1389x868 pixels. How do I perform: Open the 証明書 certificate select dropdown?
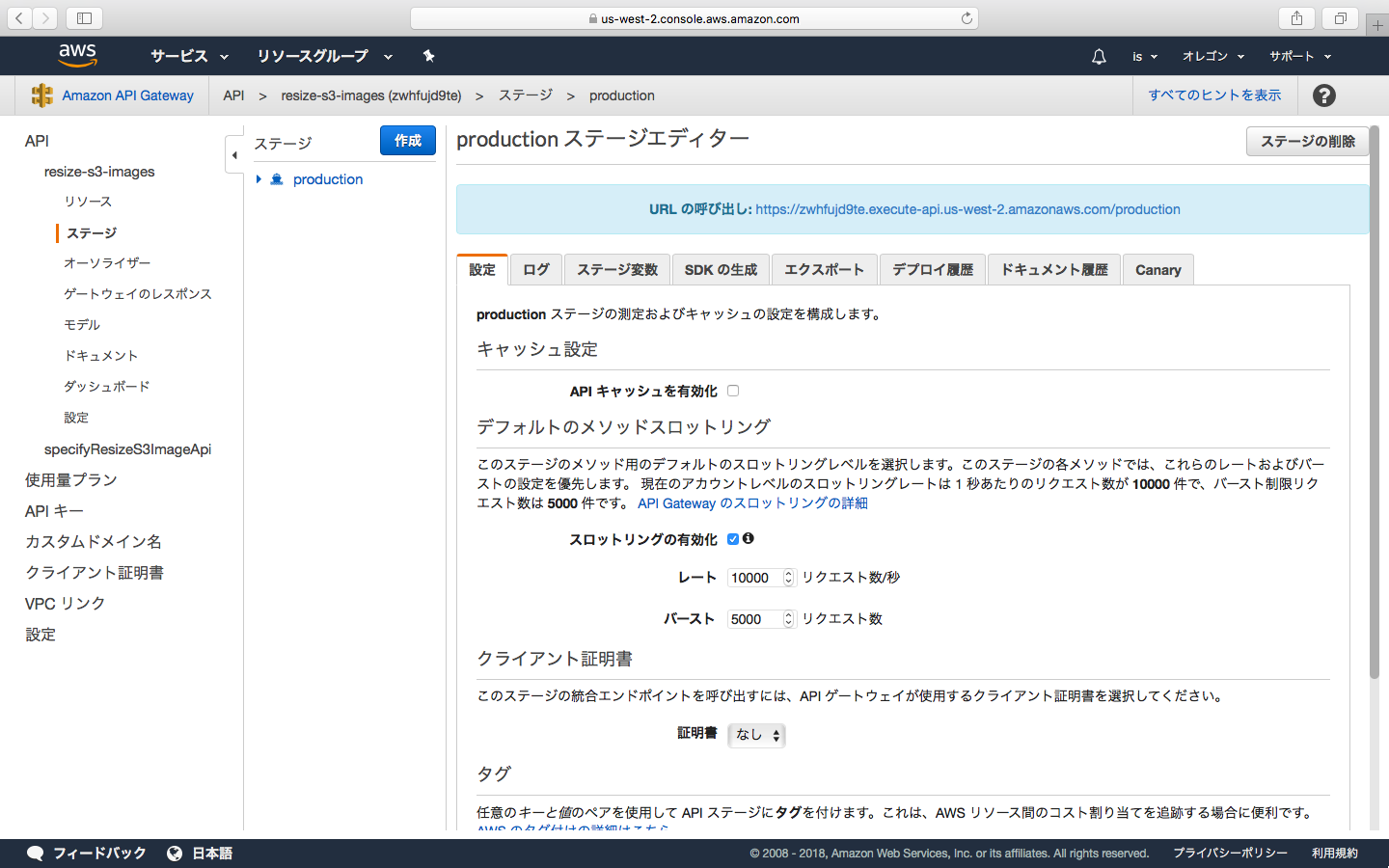[x=757, y=735]
